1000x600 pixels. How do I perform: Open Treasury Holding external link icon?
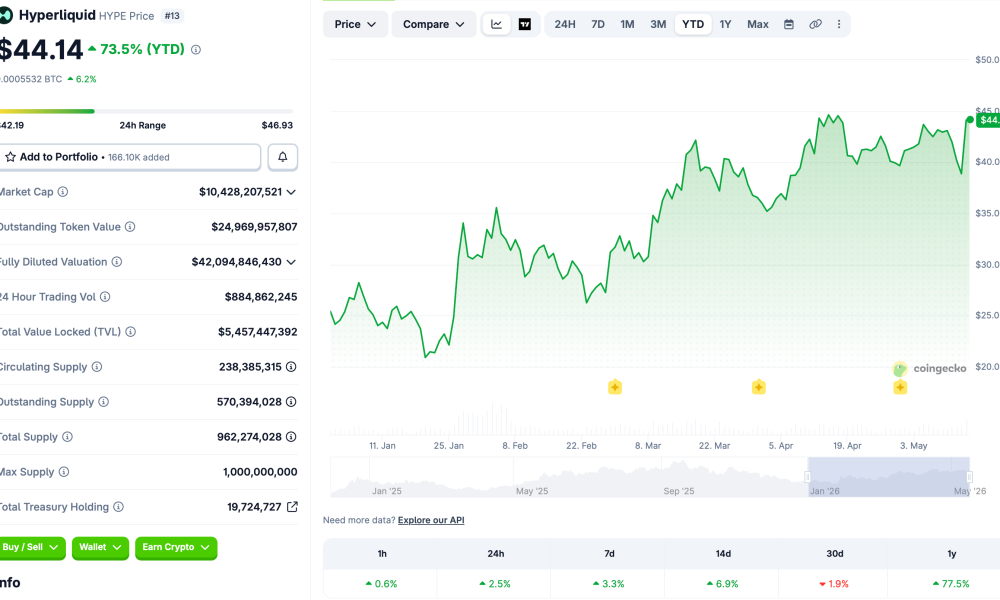pos(292,507)
